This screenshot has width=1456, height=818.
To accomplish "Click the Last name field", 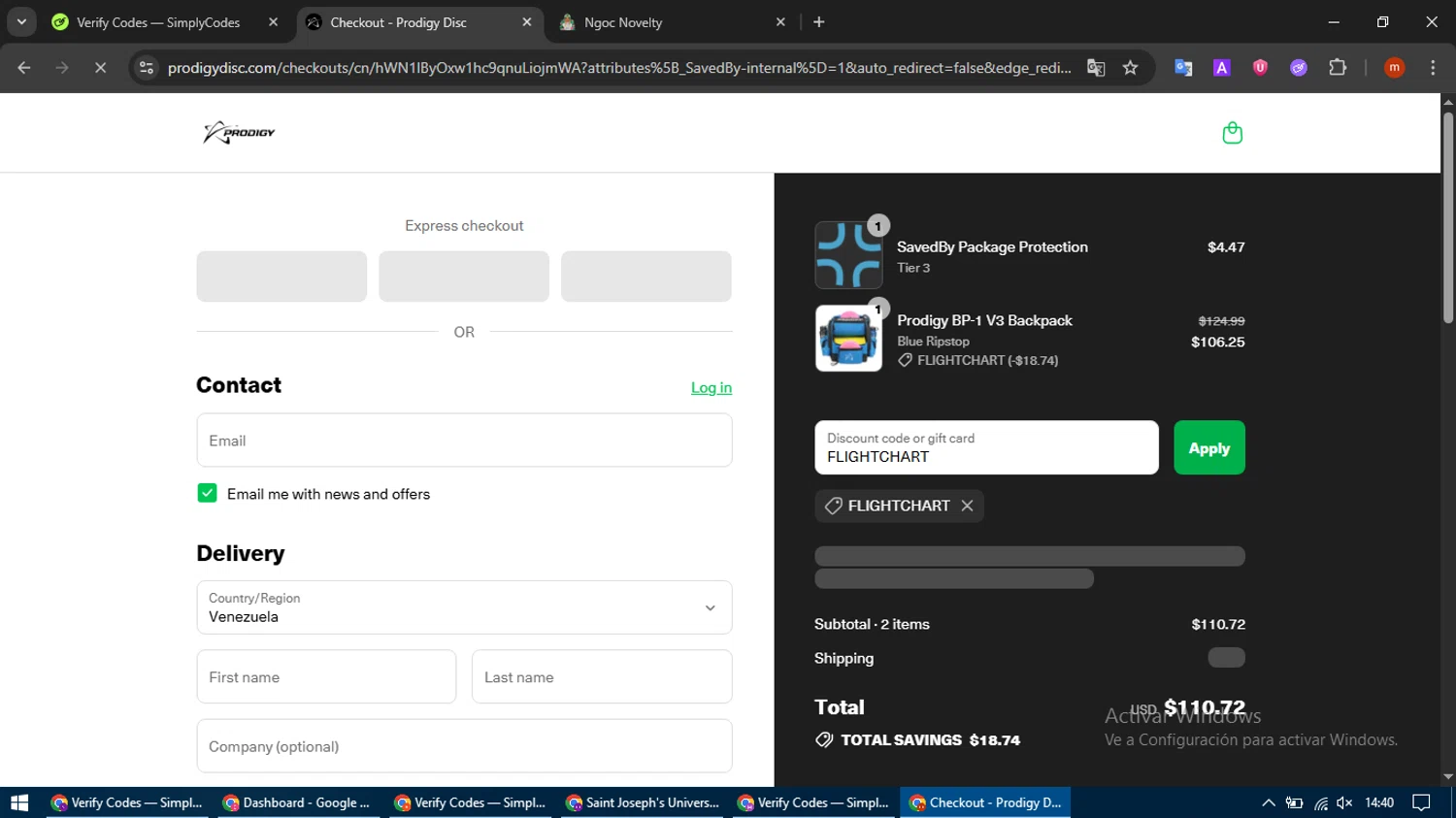I will [x=602, y=676].
